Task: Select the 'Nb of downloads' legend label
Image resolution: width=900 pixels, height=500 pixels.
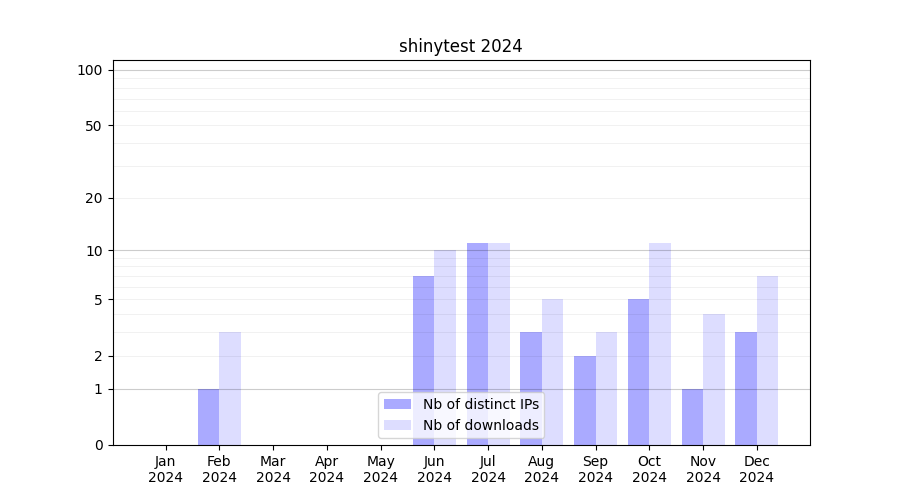Action: coord(480,425)
